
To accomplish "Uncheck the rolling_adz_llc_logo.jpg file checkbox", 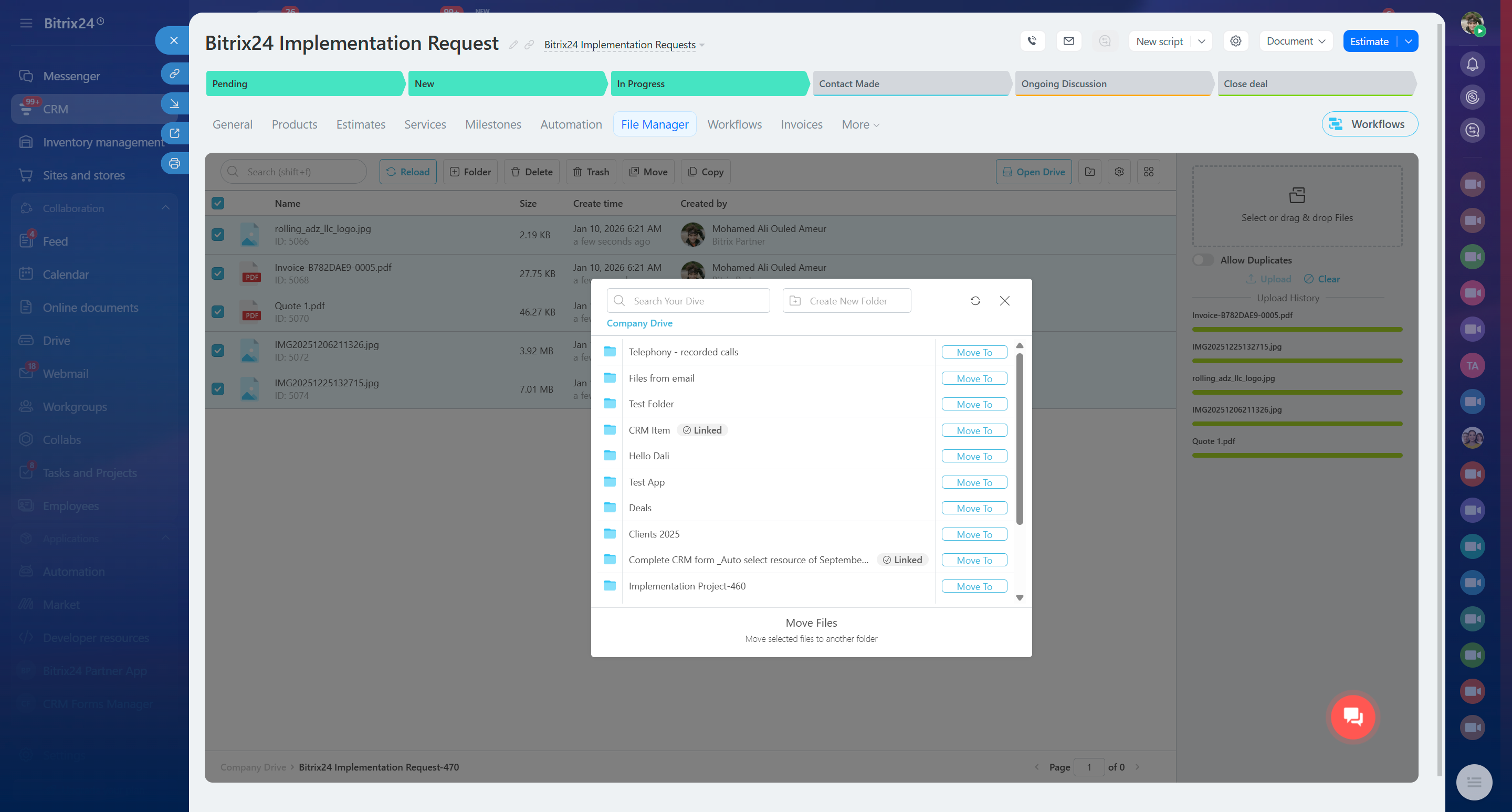I will [x=218, y=235].
